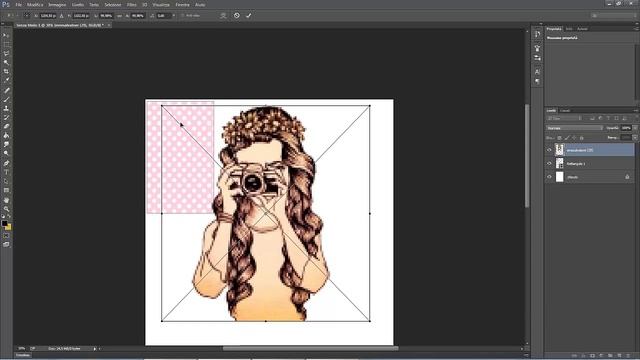Toggle relative positioning triangle icon
This screenshot has height=360, width=640.
(62, 16)
